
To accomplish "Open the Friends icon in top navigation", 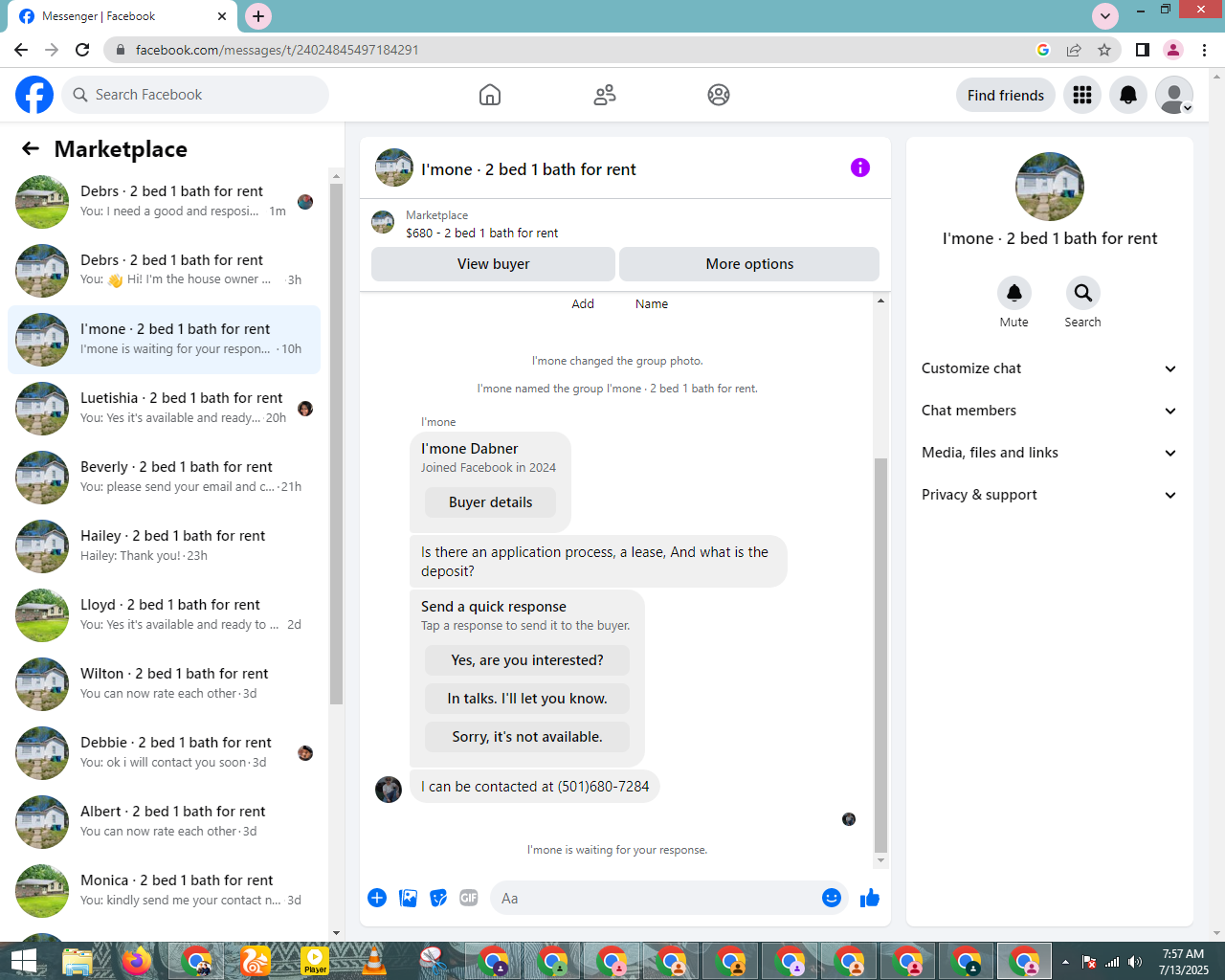I will (605, 95).
